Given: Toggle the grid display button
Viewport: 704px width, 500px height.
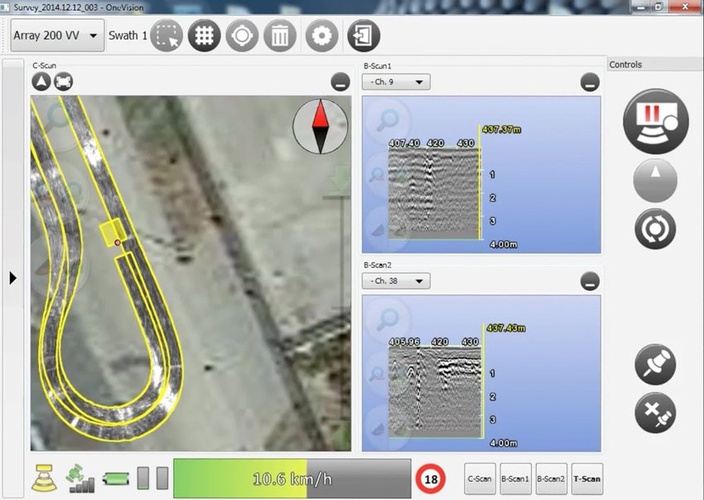Looking at the screenshot, I should click(x=204, y=36).
